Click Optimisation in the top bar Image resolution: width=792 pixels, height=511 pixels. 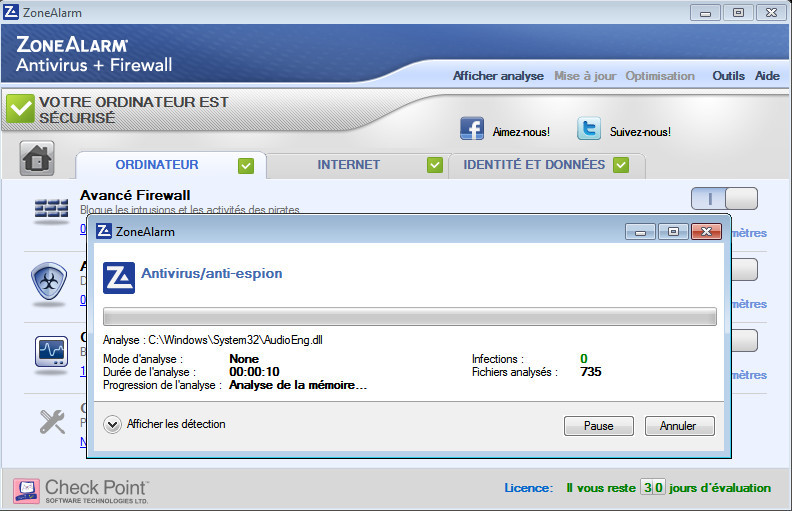(x=660, y=76)
